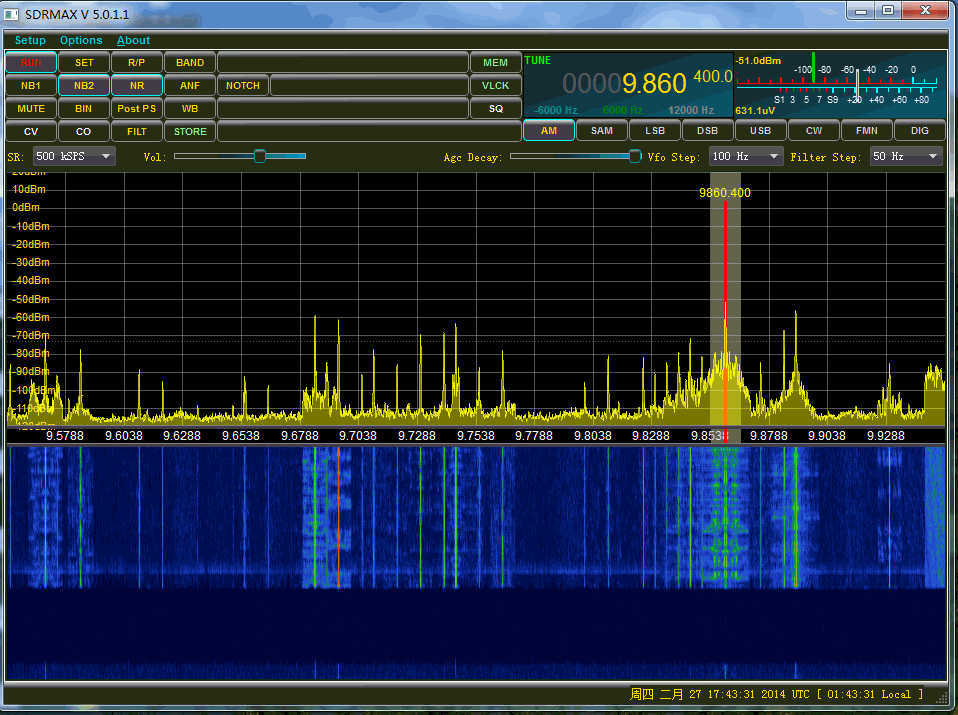
Task: Select DIG digital mode
Action: (x=920, y=130)
